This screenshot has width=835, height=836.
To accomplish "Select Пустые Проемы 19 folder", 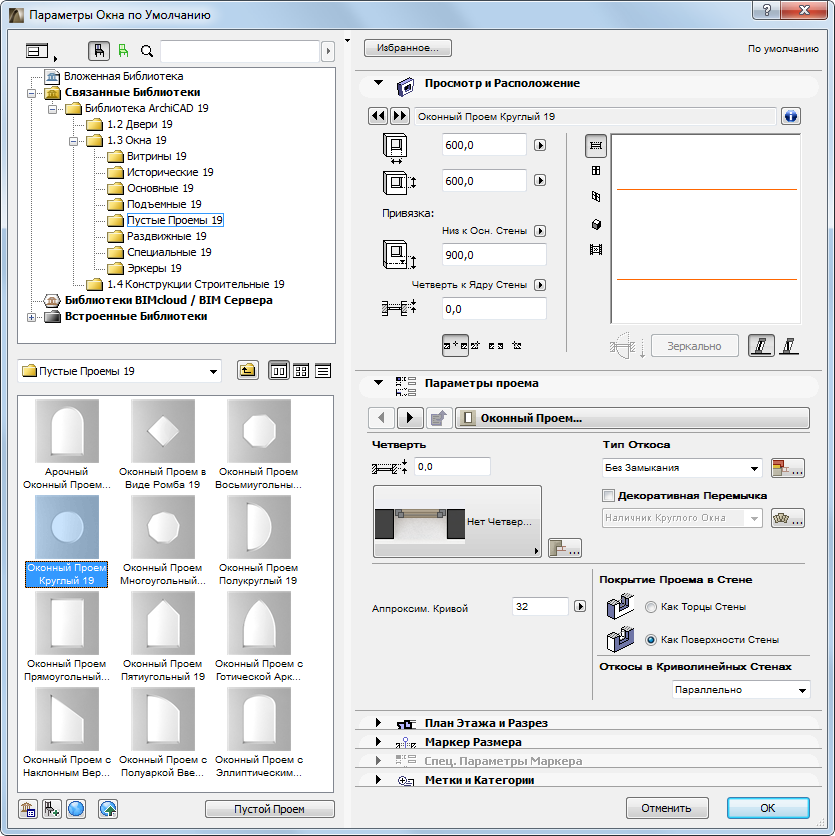I will tap(175, 220).
